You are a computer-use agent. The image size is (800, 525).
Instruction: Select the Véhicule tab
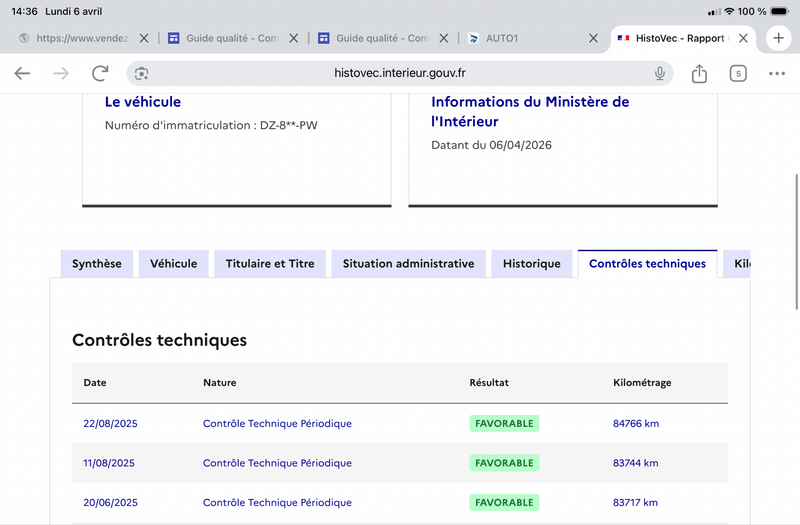point(174,264)
